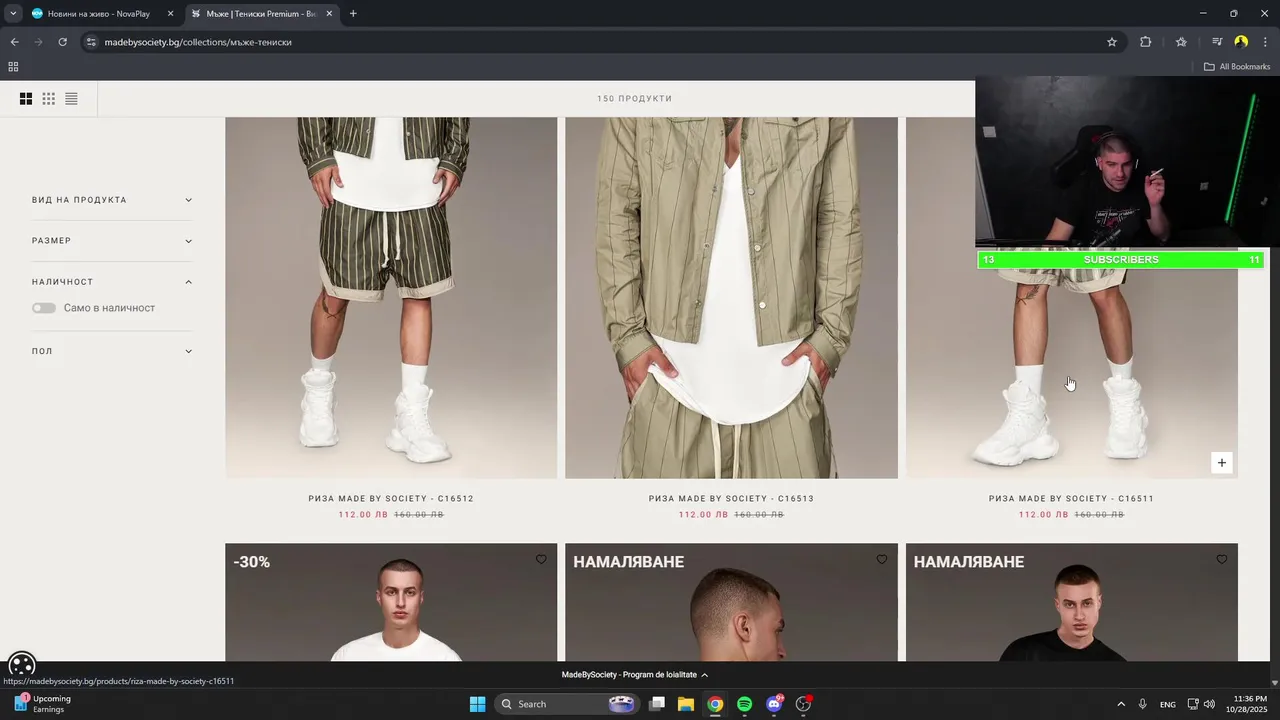The image size is (1280, 720).
Task: Open File Explorer from the taskbar
Action: coord(685,704)
